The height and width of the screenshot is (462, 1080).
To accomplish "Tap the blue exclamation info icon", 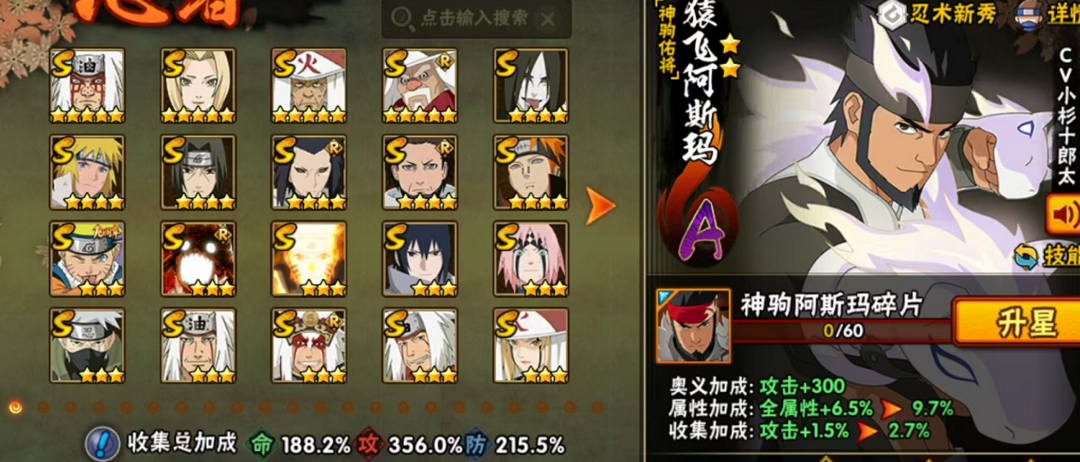I will (x=105, y=441).
